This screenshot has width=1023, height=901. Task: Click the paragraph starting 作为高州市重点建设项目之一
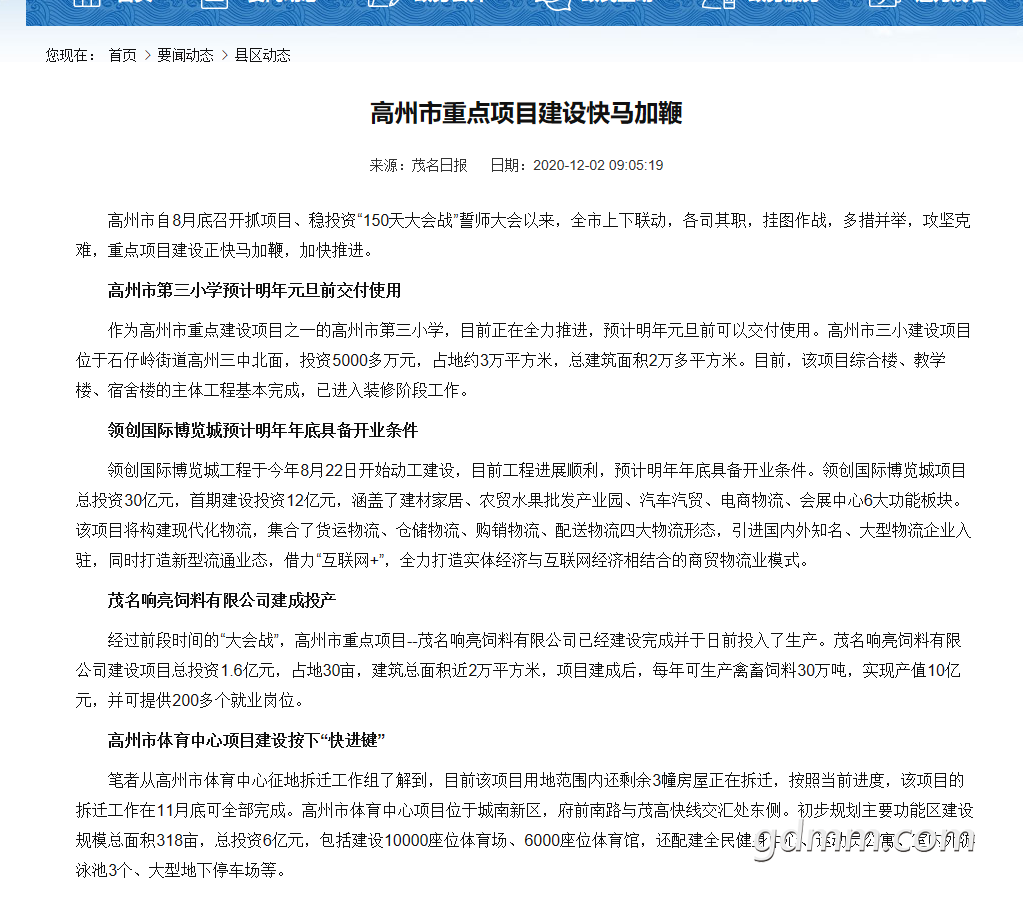523,360
